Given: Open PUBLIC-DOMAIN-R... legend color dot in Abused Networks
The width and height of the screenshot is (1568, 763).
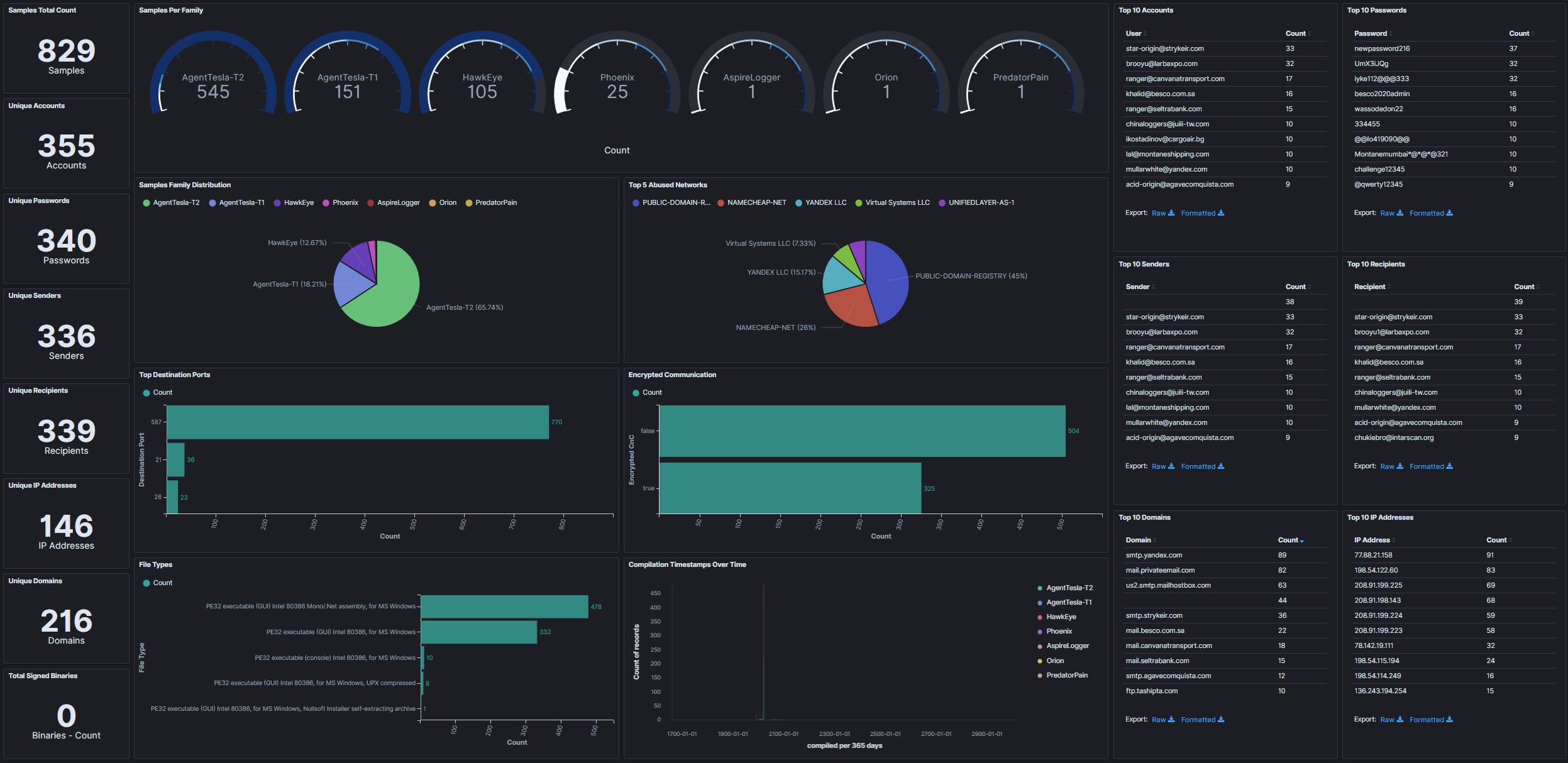Looking at the screenshot, I should pos(636,203).
